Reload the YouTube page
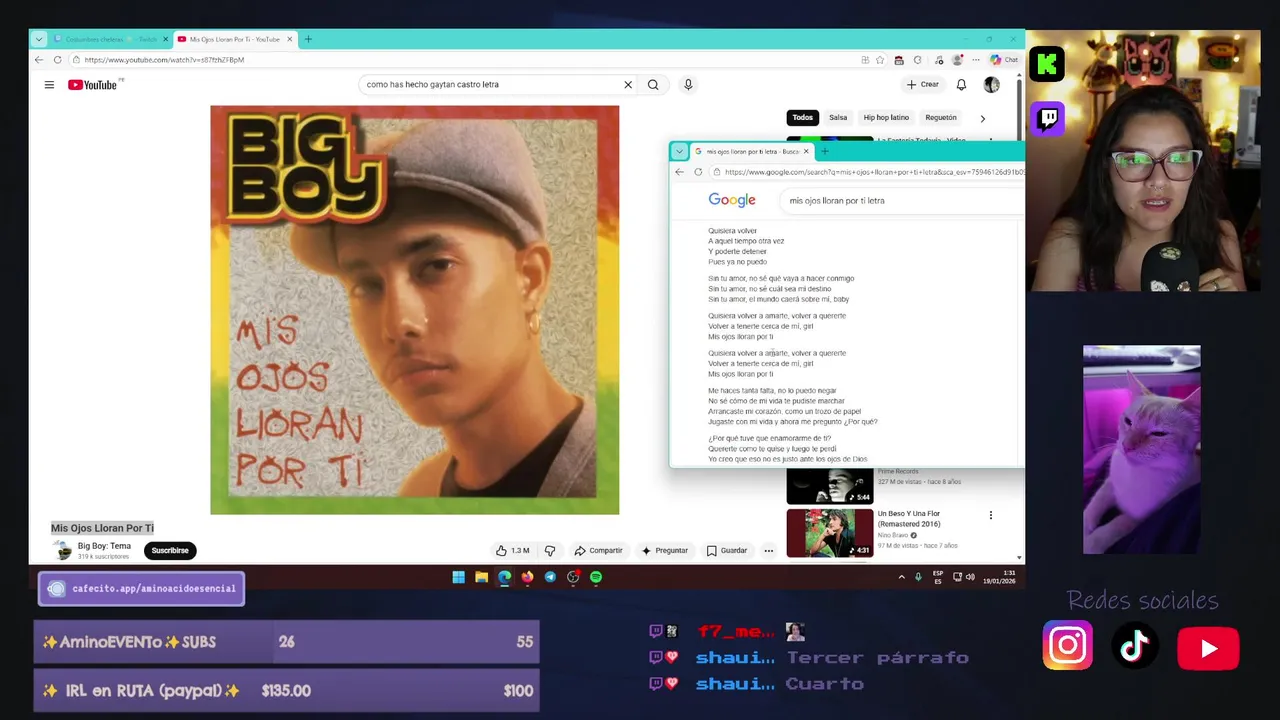 tap(57, 60)
